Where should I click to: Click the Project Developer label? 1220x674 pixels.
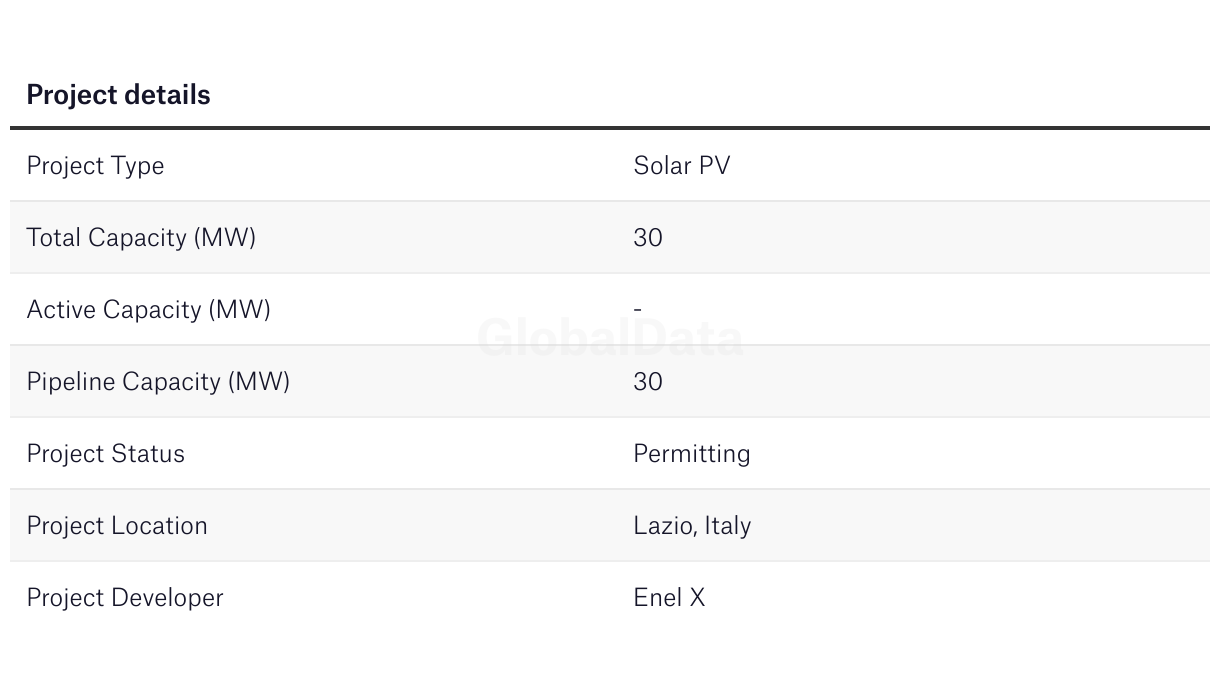125,597
